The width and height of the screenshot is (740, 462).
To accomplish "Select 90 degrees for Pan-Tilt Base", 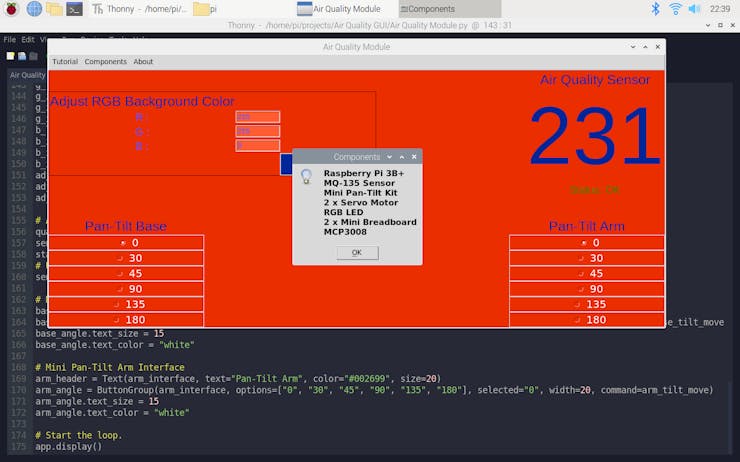I will 126,289.
